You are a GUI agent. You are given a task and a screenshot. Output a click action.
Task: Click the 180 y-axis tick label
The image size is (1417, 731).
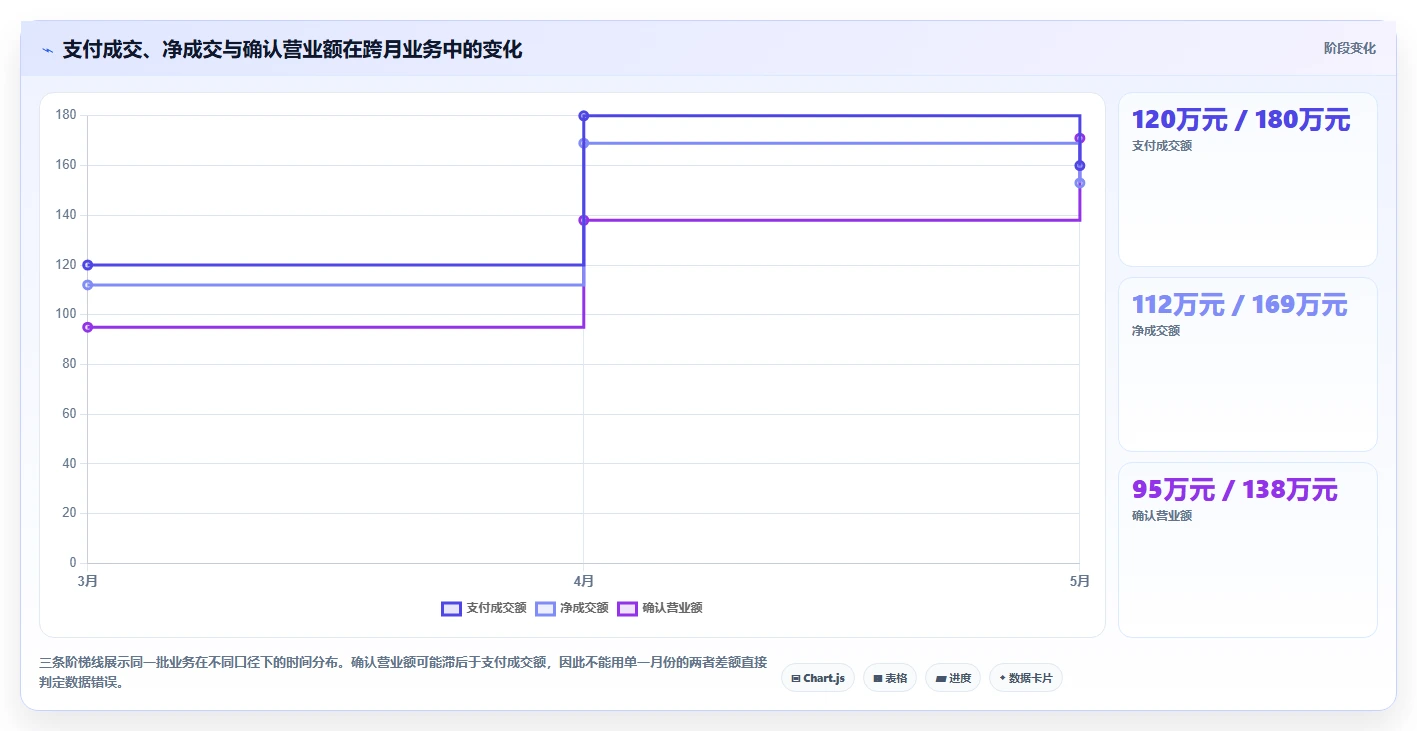click(x=66, y=115)
